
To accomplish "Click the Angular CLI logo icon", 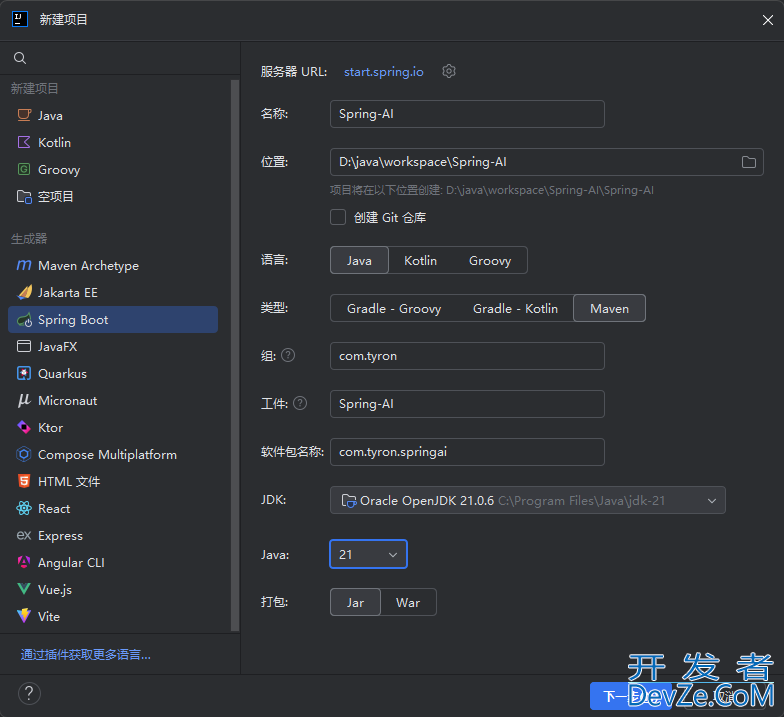I will point(24,562).
